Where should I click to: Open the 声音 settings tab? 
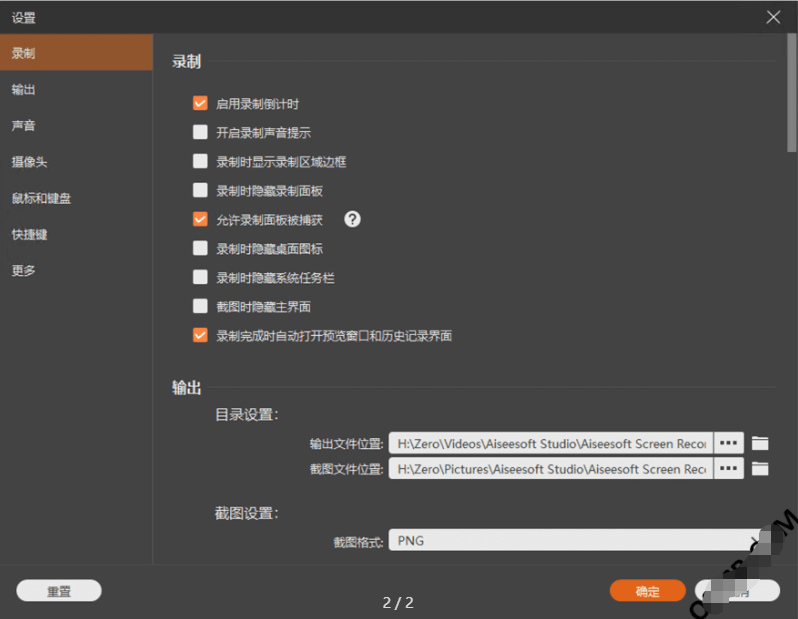click(x=24, y=126)
